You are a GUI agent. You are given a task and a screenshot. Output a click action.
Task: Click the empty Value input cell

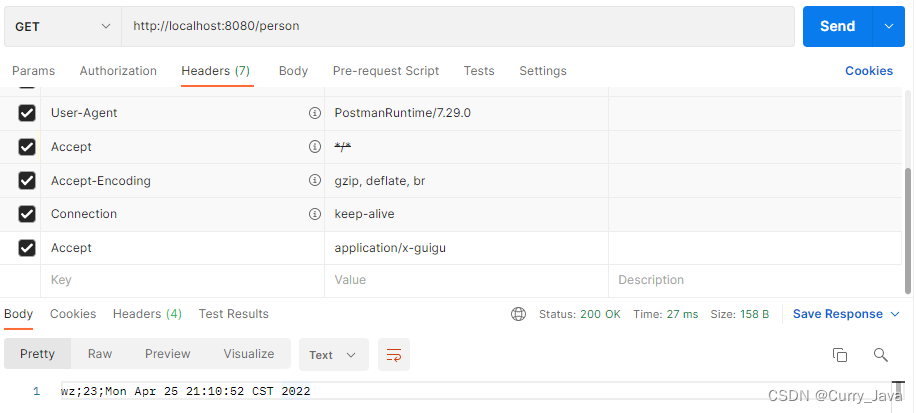pos(466,280)
